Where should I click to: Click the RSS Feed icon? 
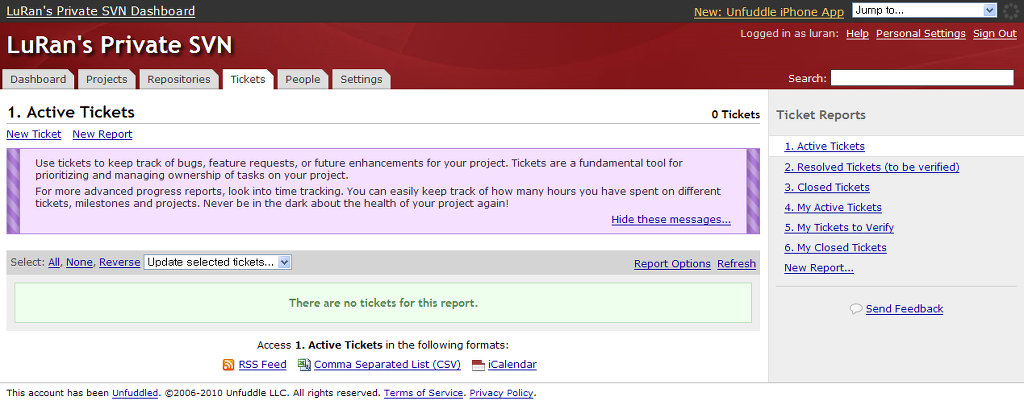pos(228,365)
